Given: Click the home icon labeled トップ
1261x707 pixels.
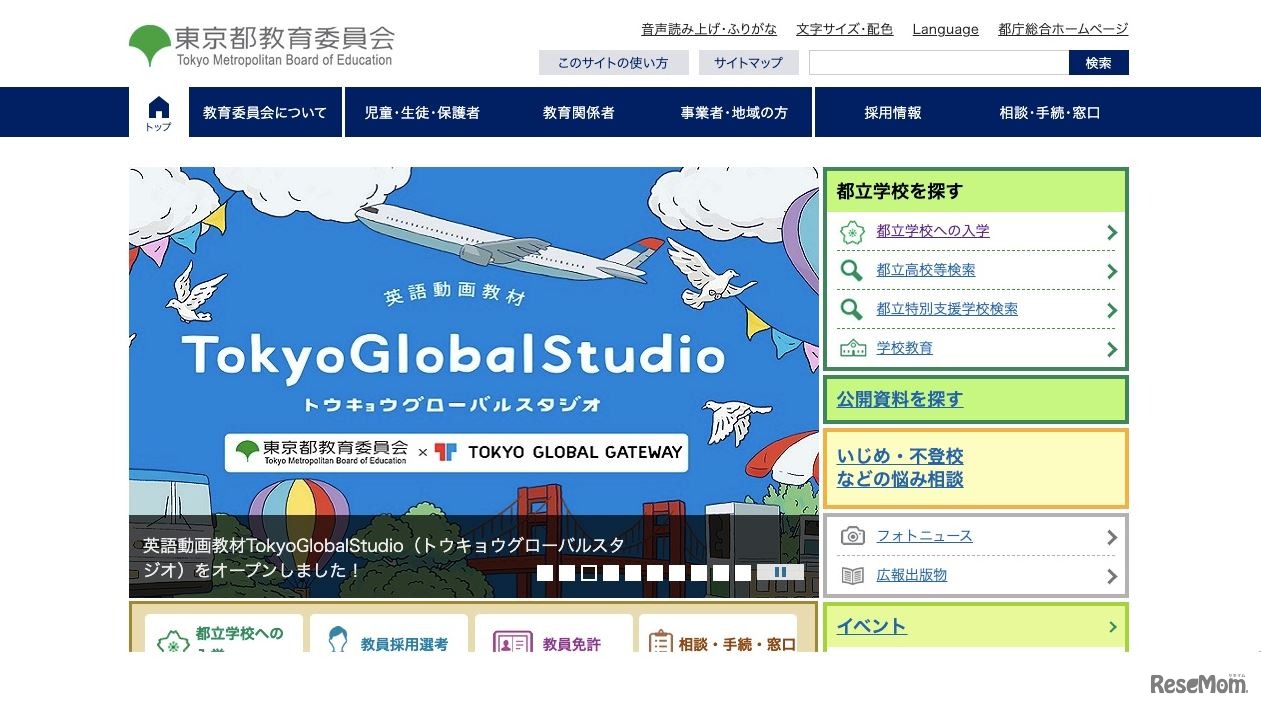Looking at the screenshot, I should [157, 111].
